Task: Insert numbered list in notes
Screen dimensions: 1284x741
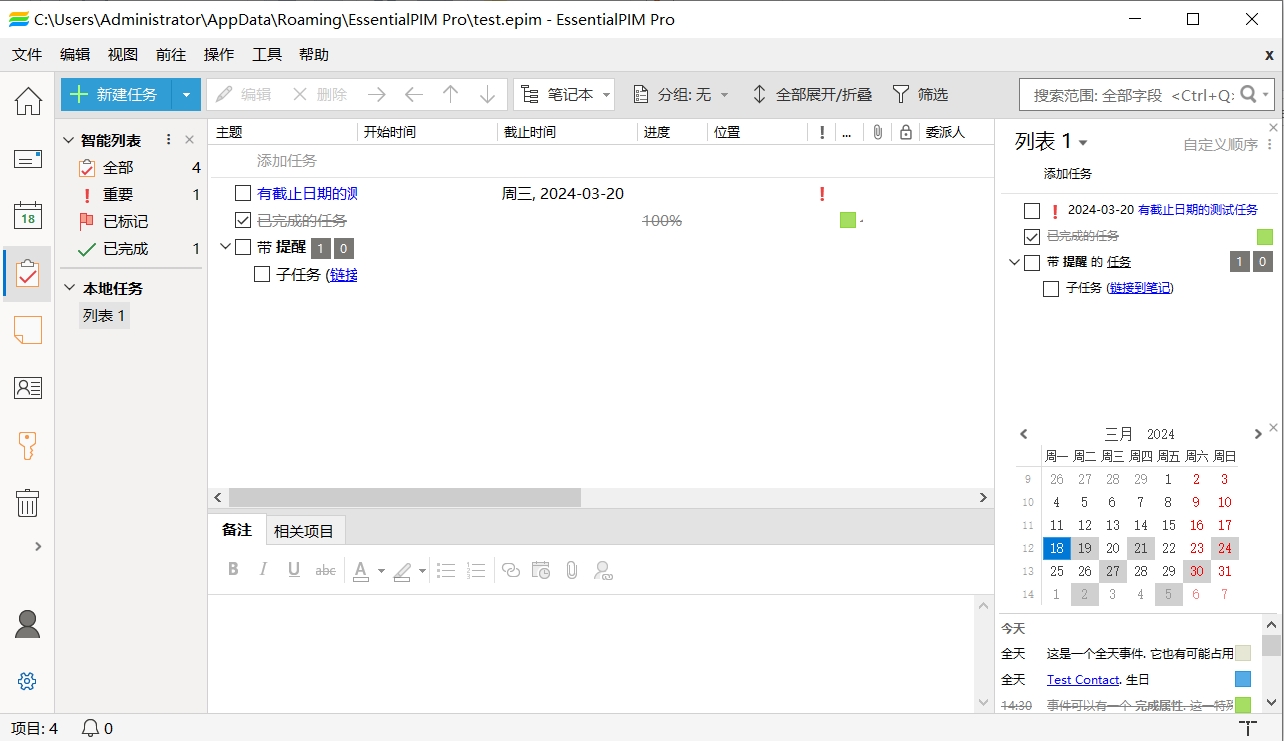Action: [x=476, y=570]
